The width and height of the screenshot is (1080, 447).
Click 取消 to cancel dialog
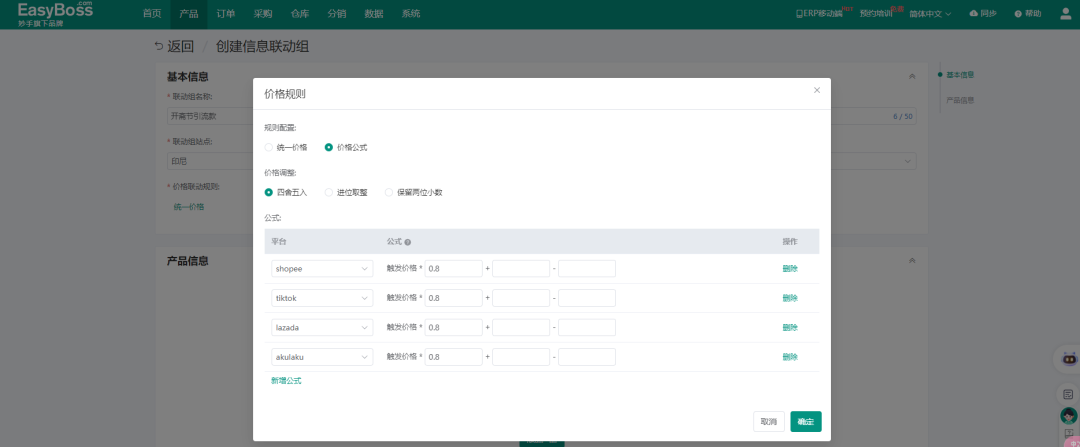[x=769, y=422]
